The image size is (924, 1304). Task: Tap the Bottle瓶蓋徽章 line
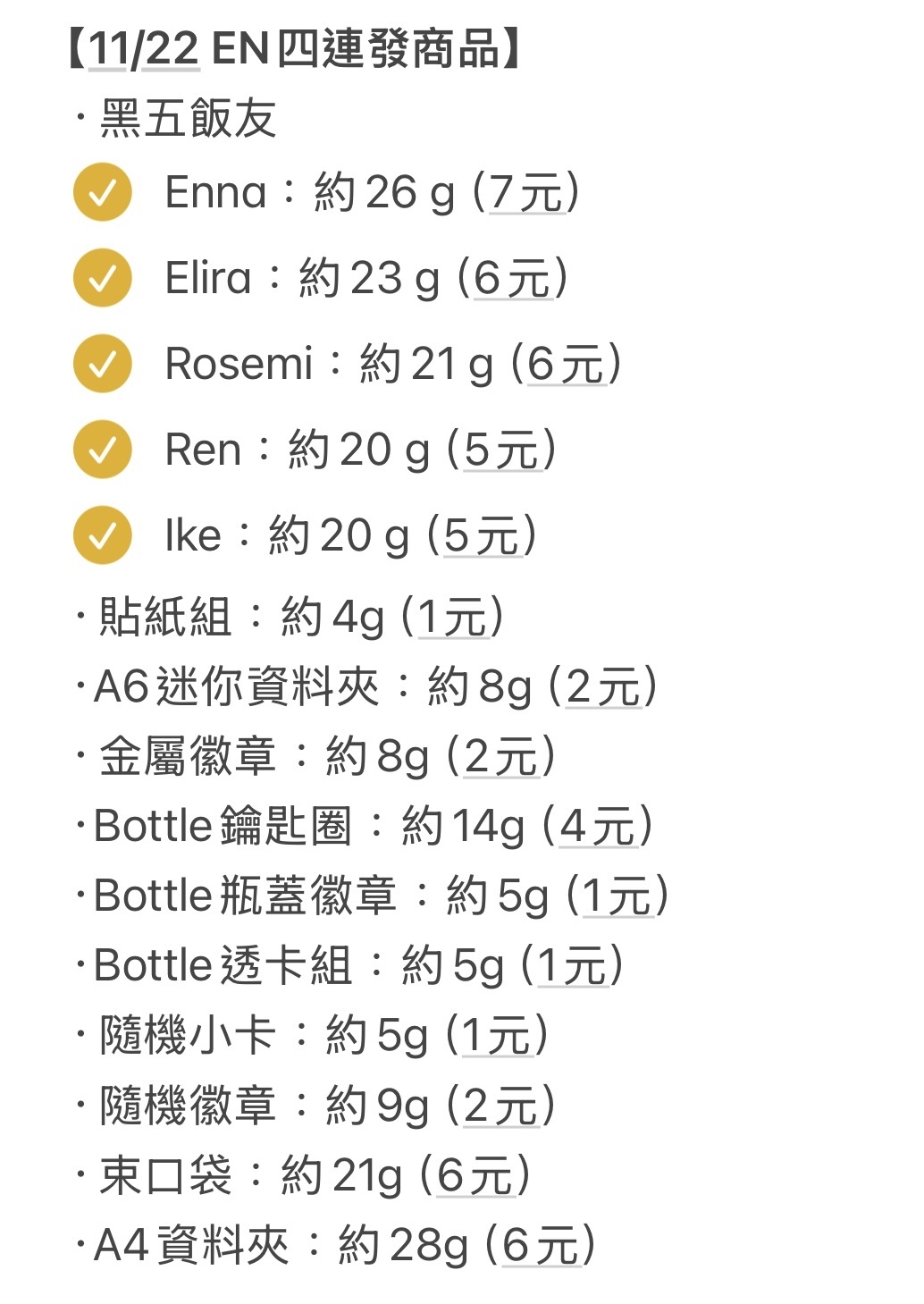[373, 896]
